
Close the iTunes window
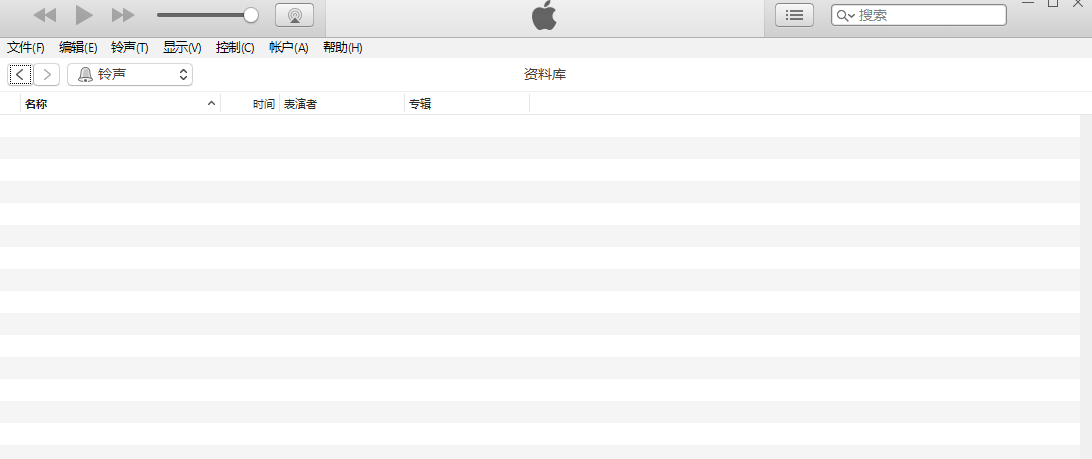tap(1079, 3)
